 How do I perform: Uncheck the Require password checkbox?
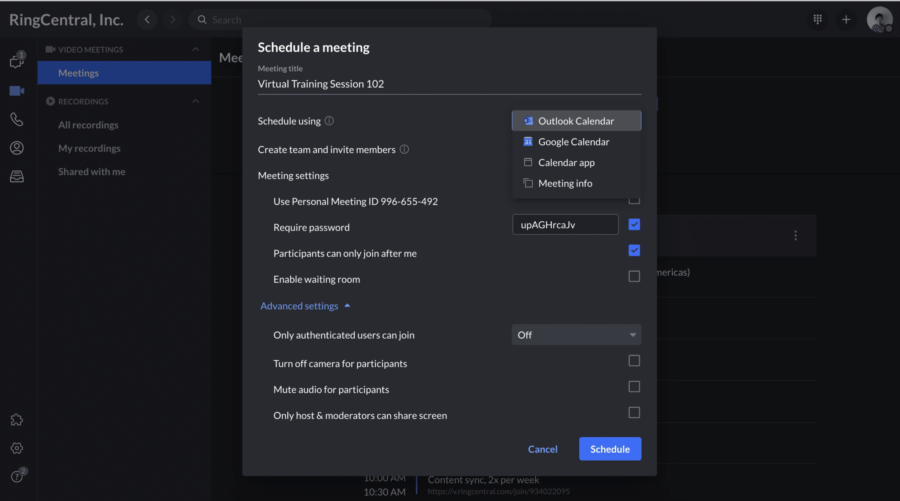634,225
